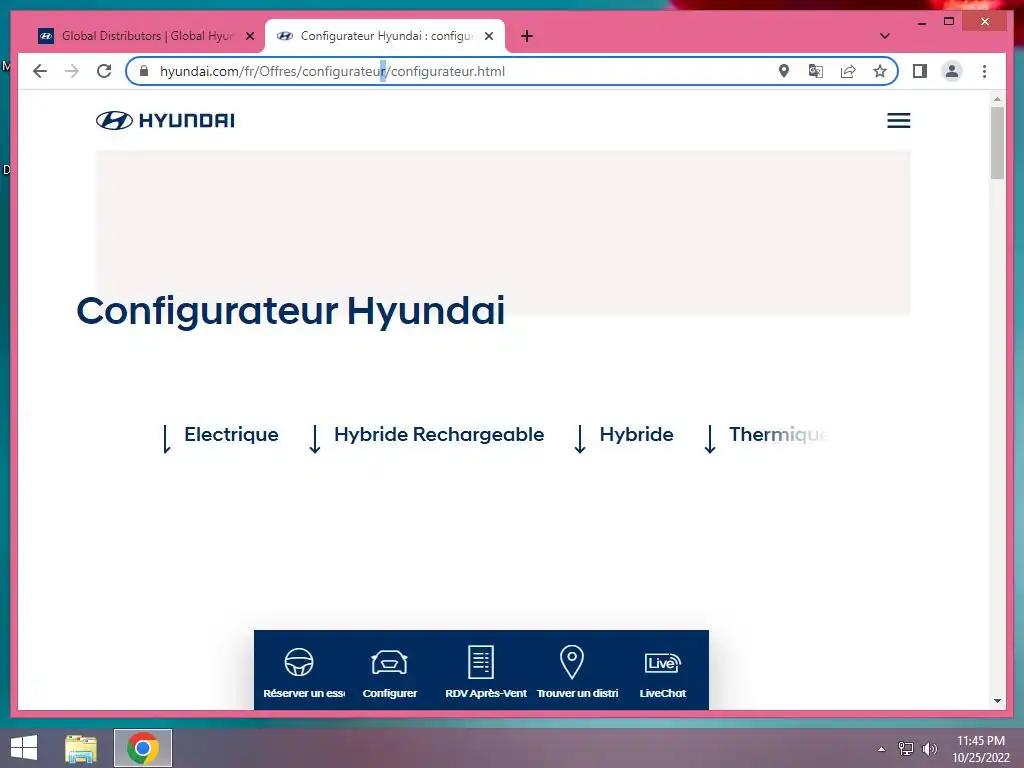Go back with browser back arrow
The height and width of the screenshot is (768, 1024).
pos(40,71)
